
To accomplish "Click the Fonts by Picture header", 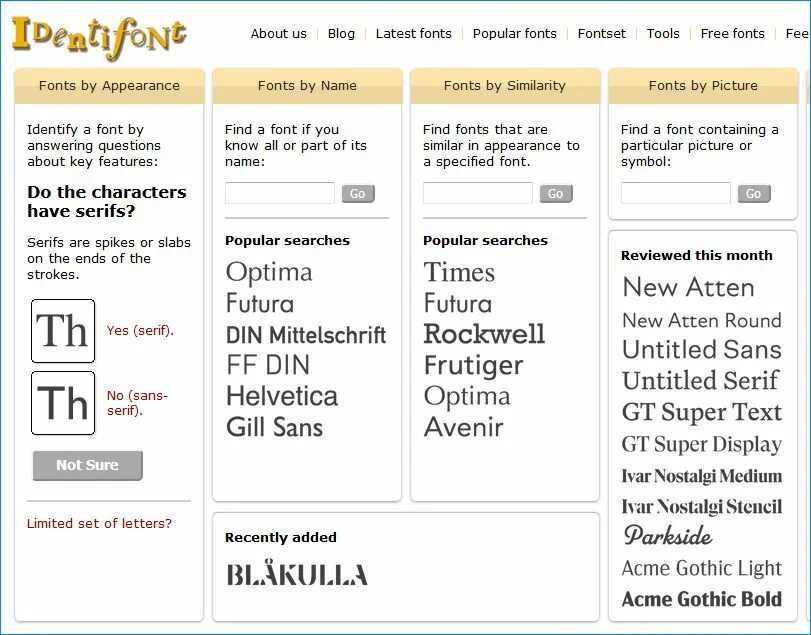I will point(703,86).
